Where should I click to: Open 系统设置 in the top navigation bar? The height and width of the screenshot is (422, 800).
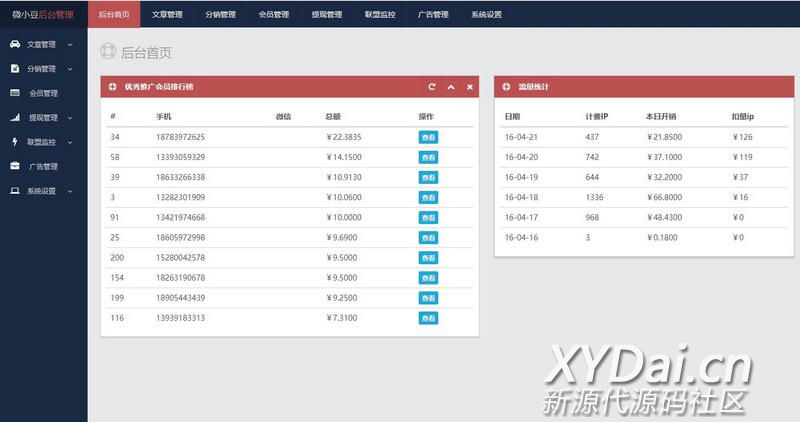click(487, 14)
